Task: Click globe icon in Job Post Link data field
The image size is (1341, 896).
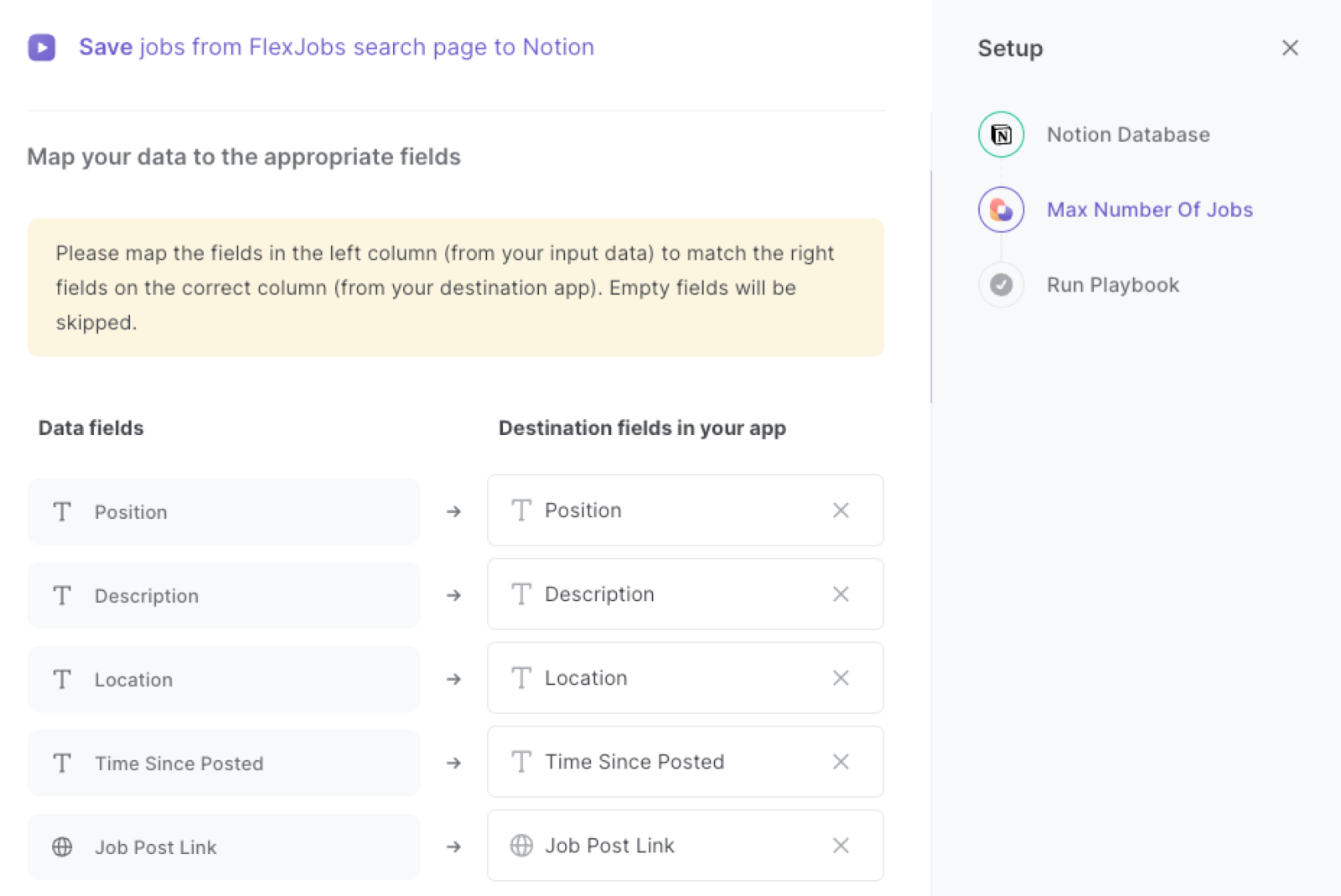Action: pos(62,847)
